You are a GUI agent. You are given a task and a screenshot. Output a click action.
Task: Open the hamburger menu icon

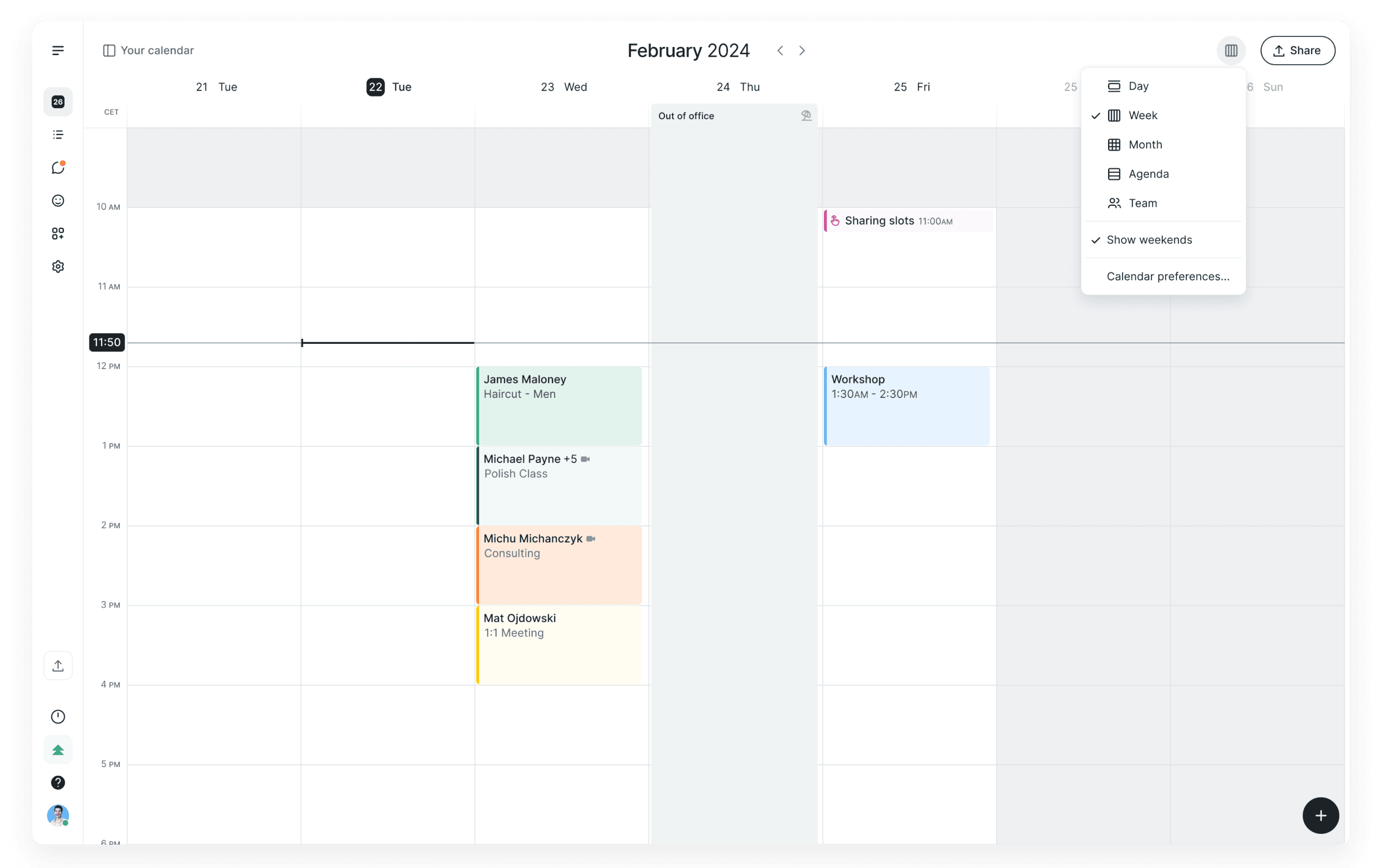tap(58, 51)
